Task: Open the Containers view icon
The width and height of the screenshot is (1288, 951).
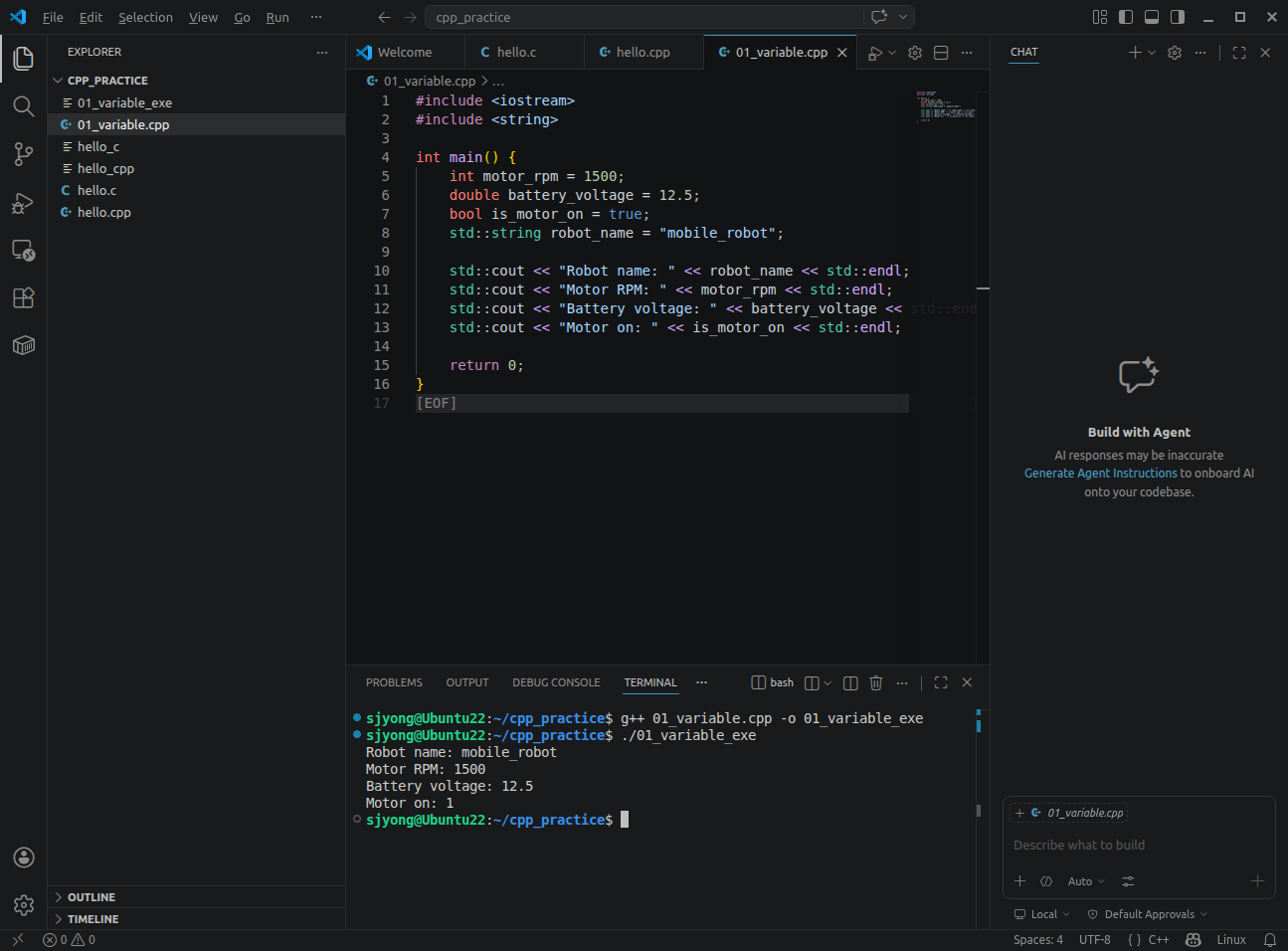Action: pos(24,345)
